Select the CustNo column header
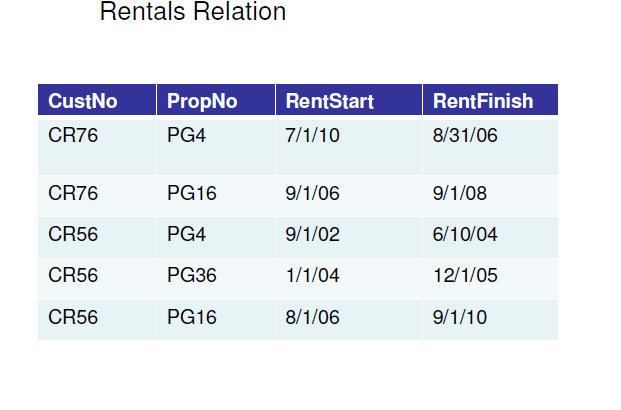The width and height of the screenshot is (621, 410). tap(83, 101)
